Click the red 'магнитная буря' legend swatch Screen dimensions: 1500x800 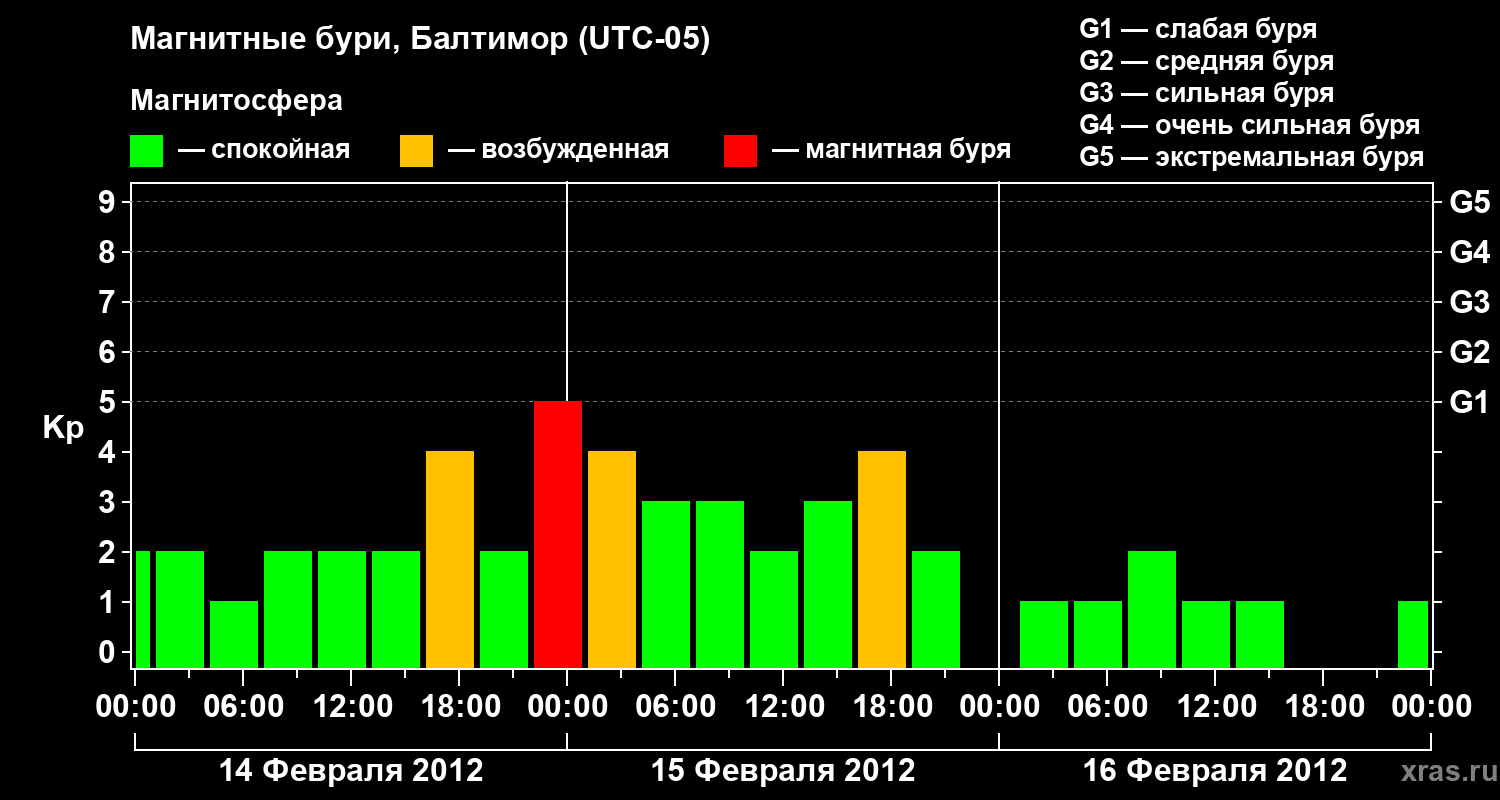[740, 151]
